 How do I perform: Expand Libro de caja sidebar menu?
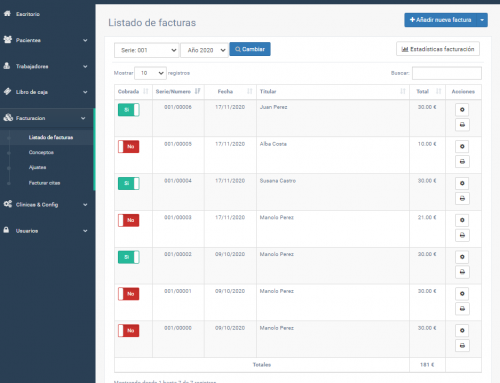[x=47, y=92]
